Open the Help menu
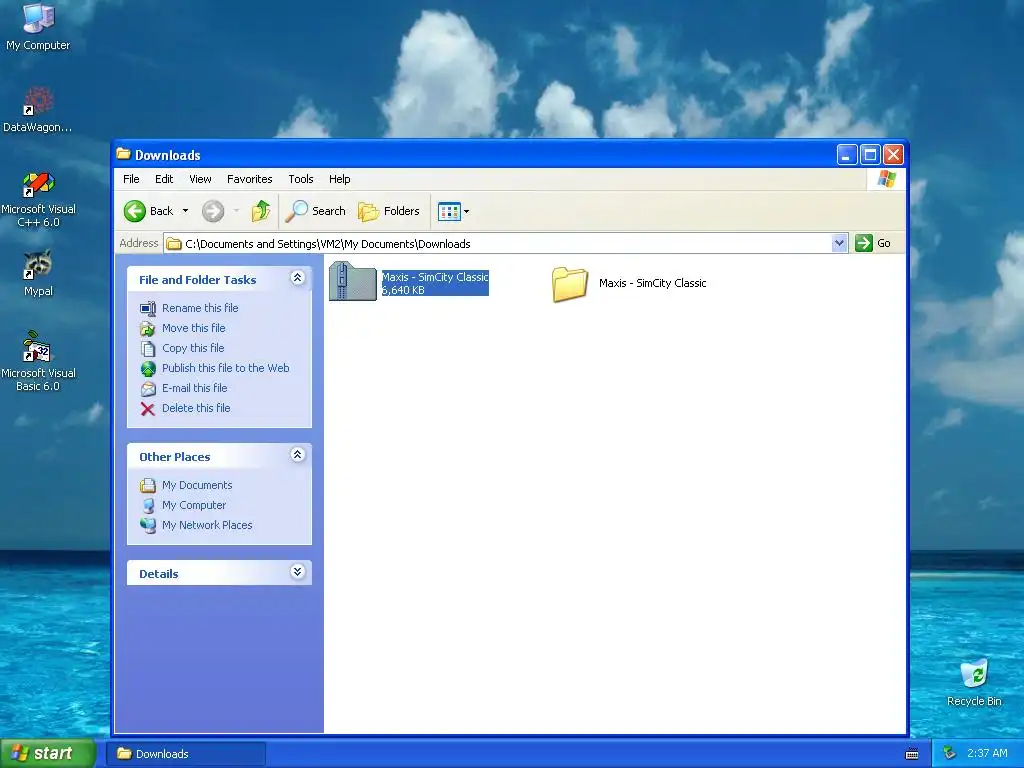This screenshot has height=768, width=1024. point(340,179)
